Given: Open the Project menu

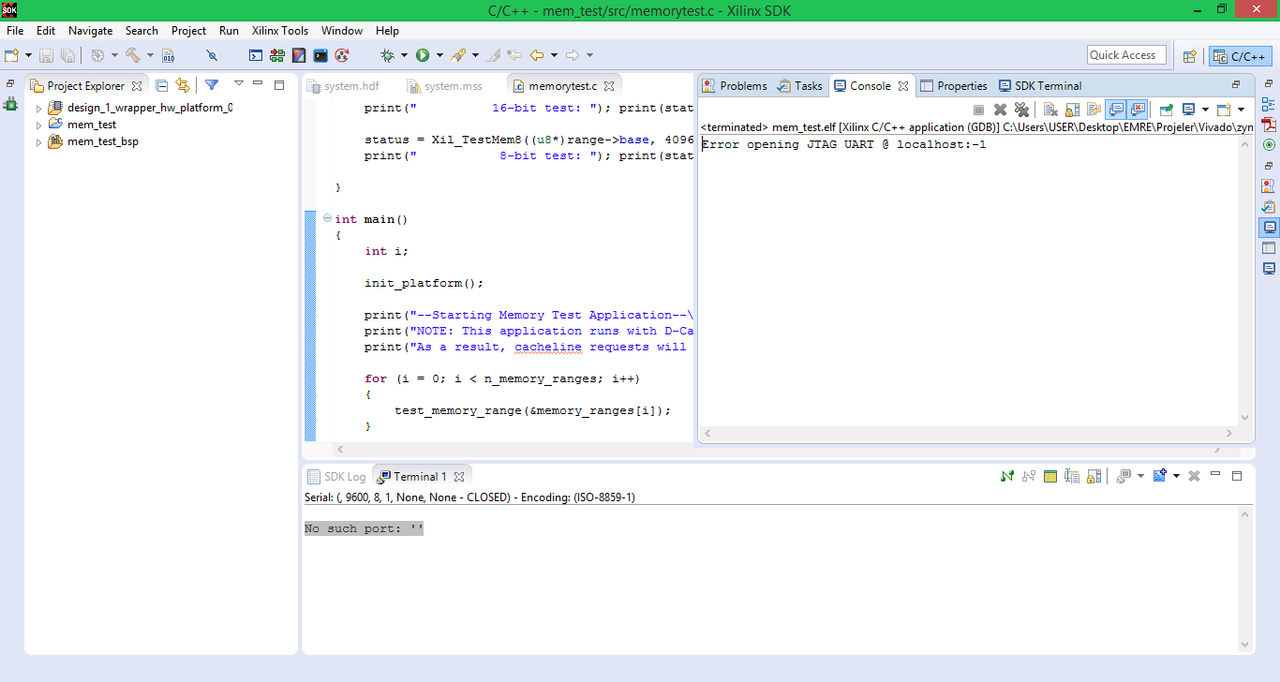Looking at the screenshot, I should coord(188,31).
